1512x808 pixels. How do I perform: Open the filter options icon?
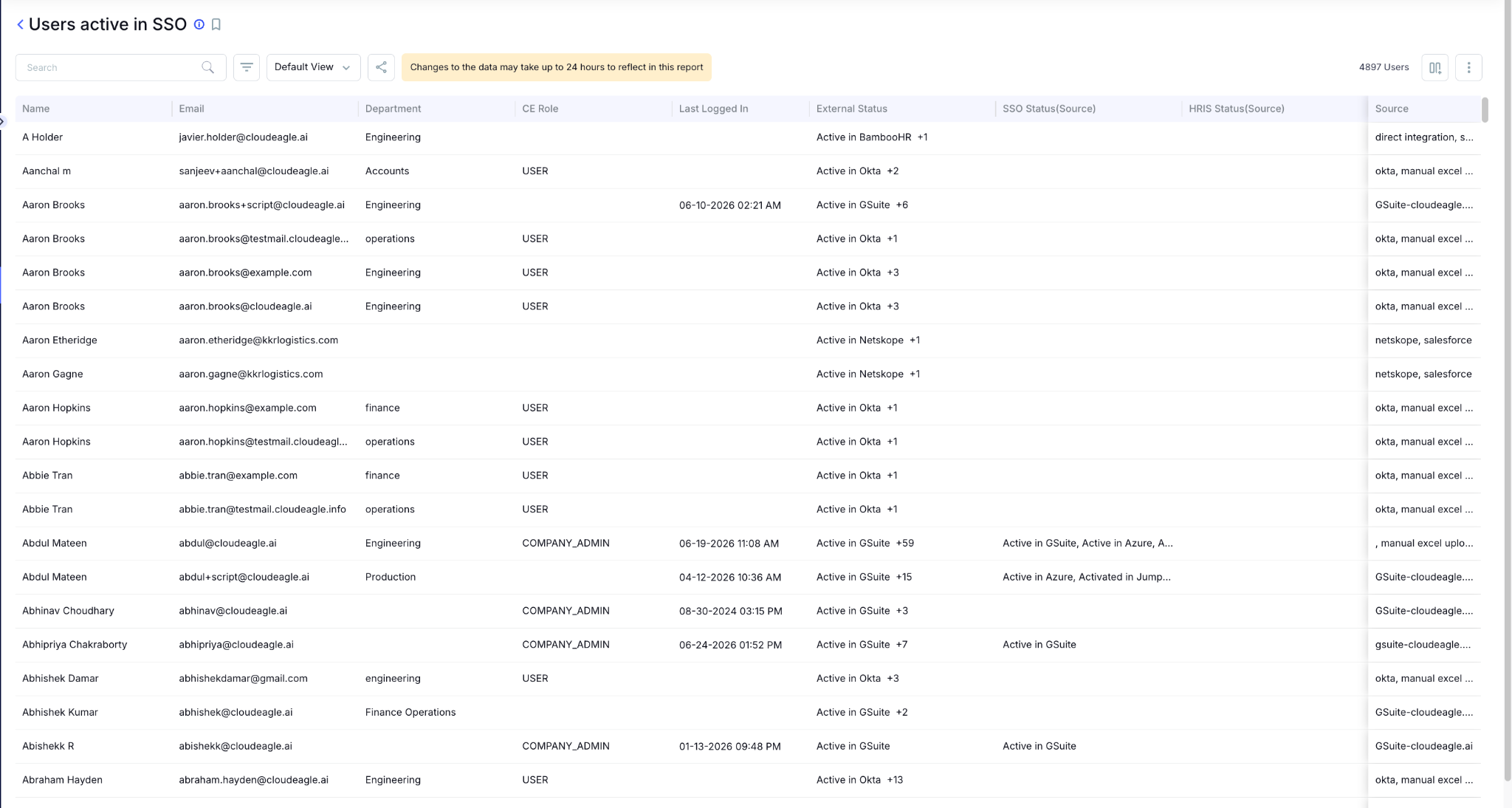tap(247, 67)
